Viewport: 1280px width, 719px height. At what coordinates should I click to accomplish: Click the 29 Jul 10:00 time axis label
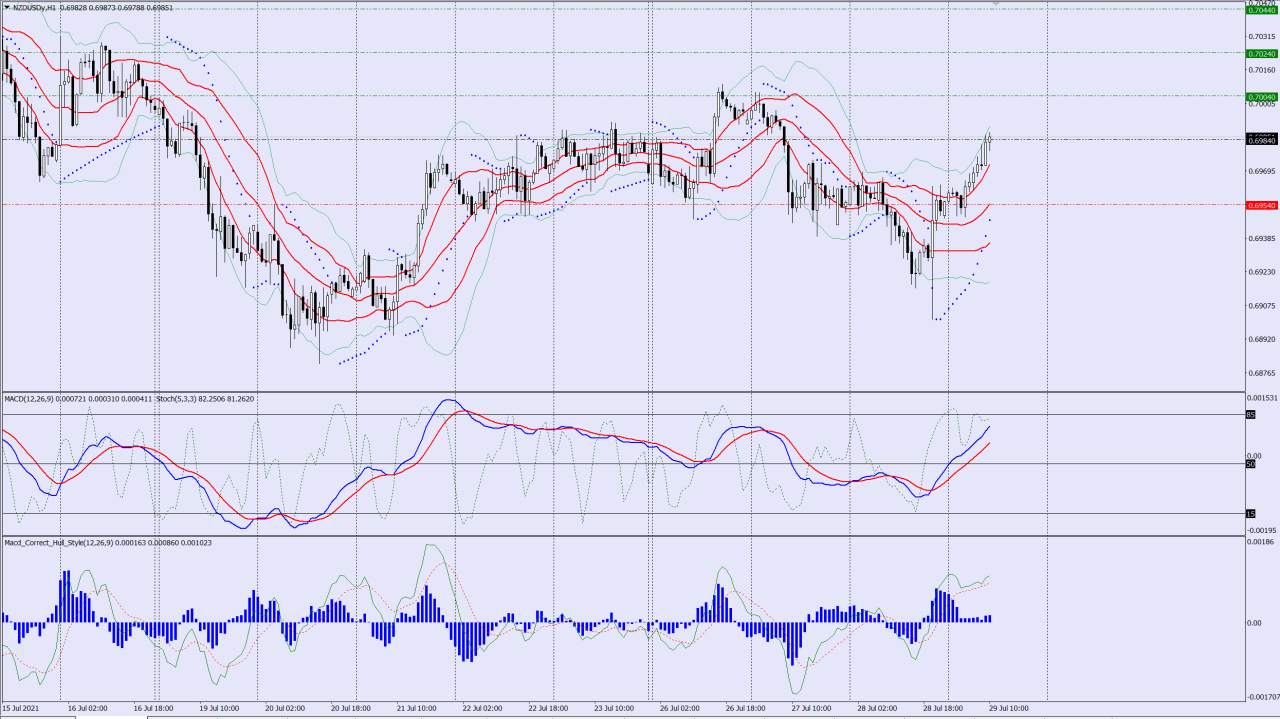click(1009, 708)
